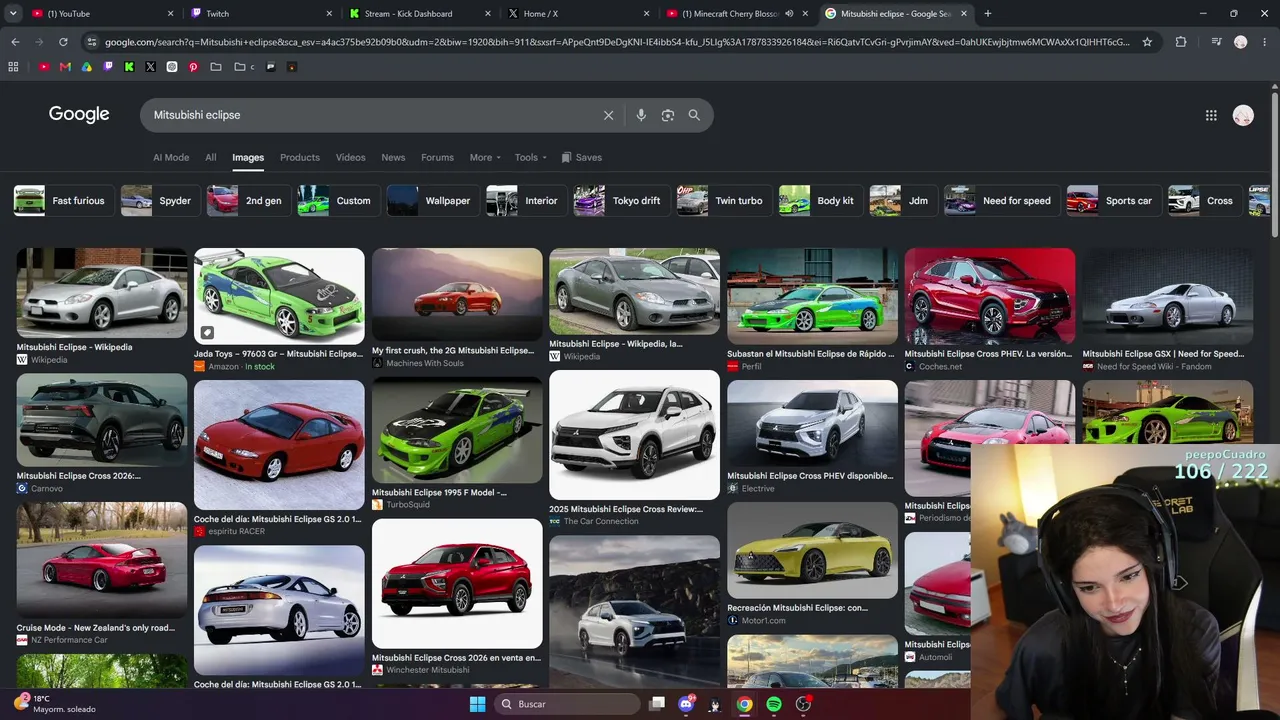
Task: Select the Videos search tab
Action: point(350,157)
